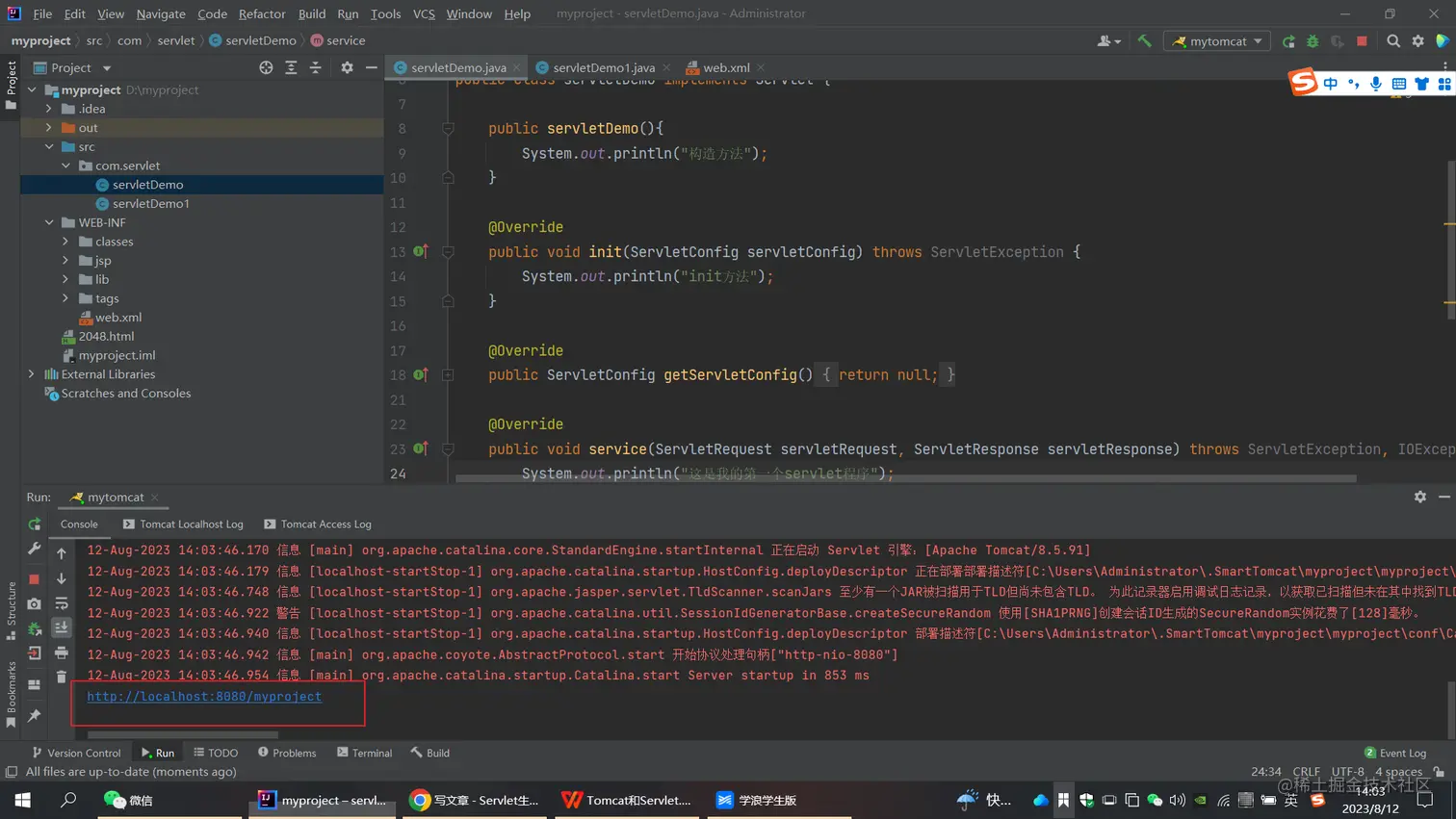
Task: Expand the External Libraries node
Action: pyautogui.click(x=32, y=374)
